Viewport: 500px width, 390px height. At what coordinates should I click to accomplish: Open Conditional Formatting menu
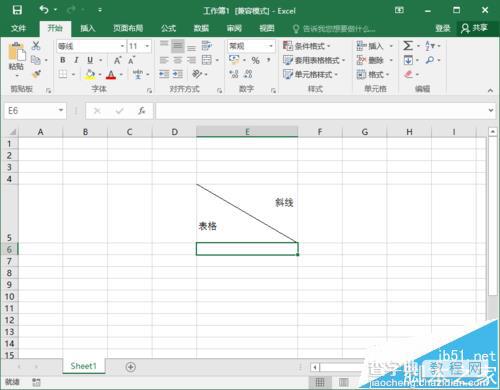coord(307,46)
